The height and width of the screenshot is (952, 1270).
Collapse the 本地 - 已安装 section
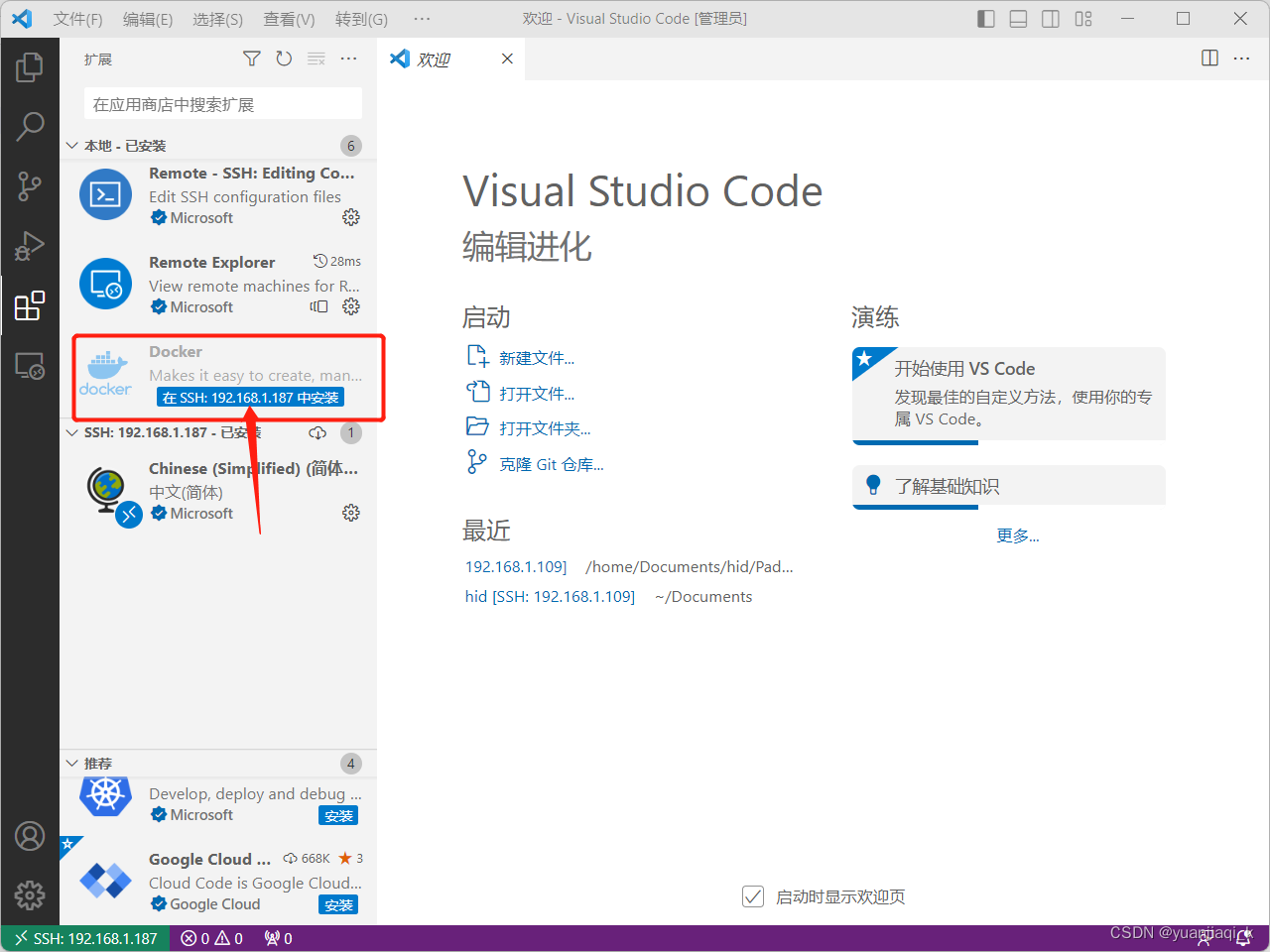217,146
